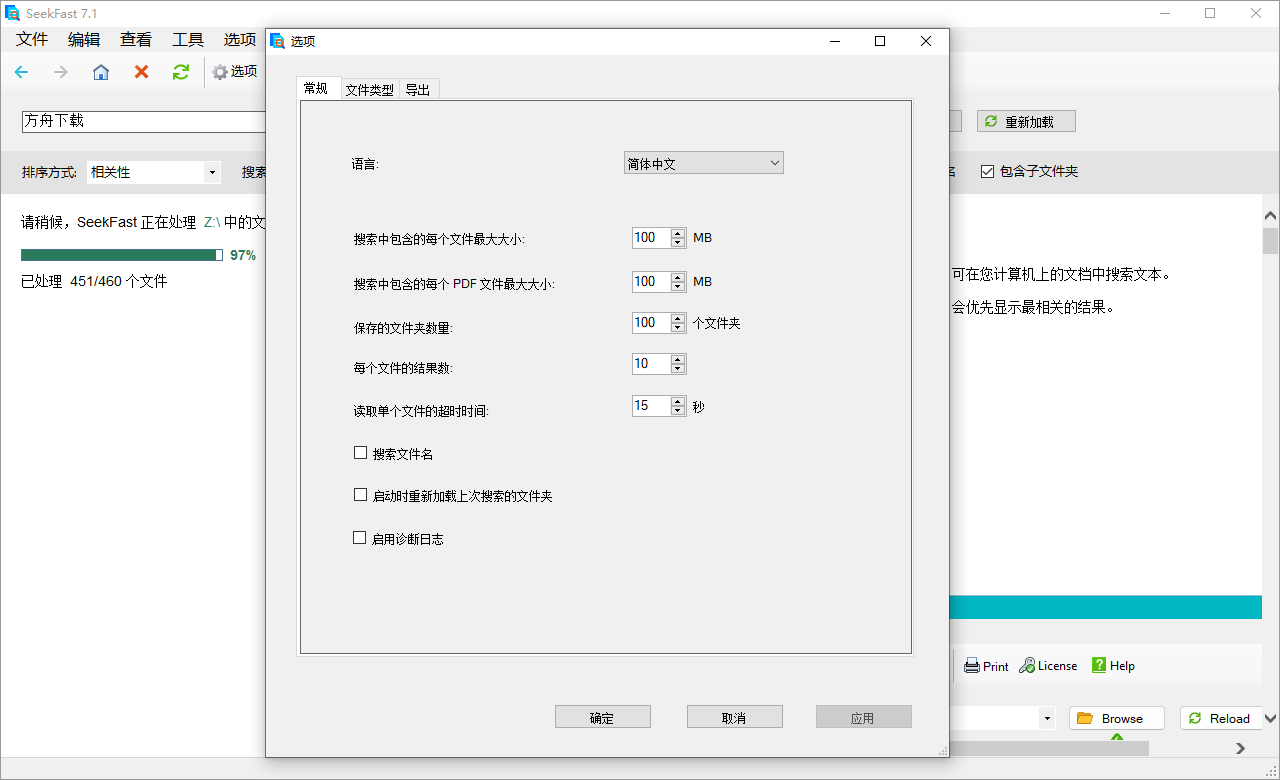Decrease saved folders count
This screenshot has width=1280, height=780.
[678, 328]
